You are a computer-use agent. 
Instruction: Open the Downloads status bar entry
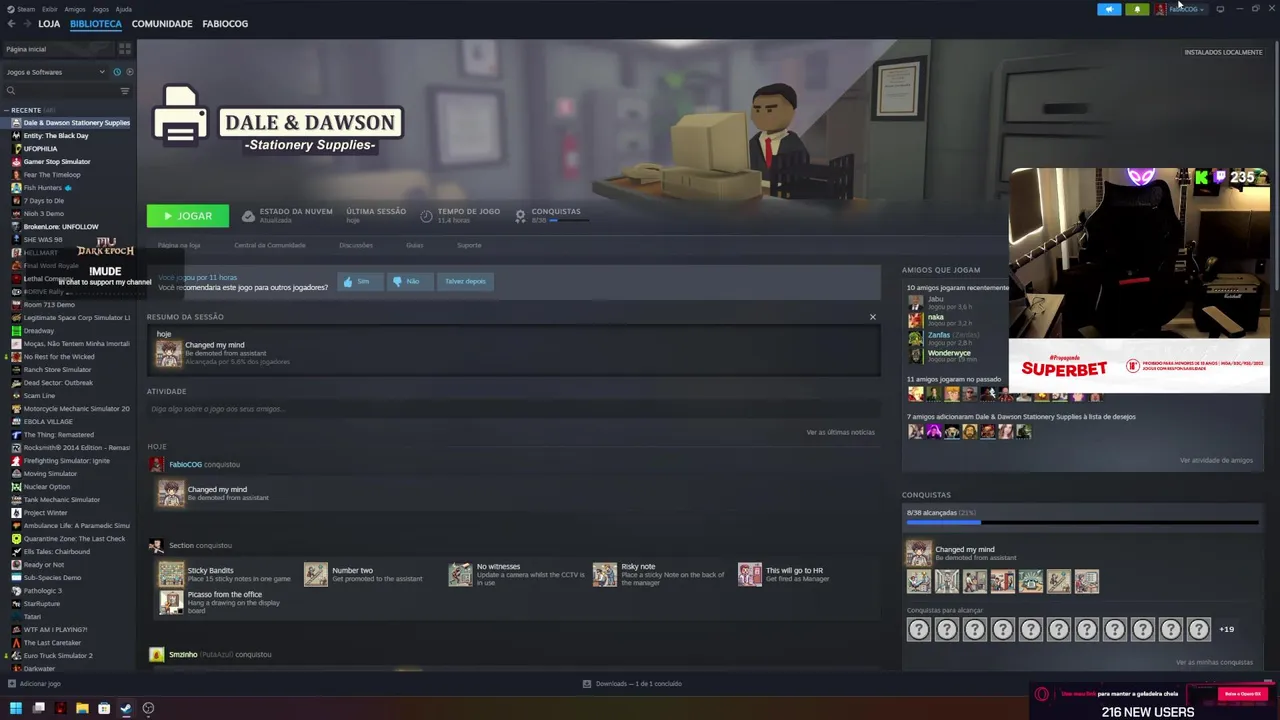(632, 684)
